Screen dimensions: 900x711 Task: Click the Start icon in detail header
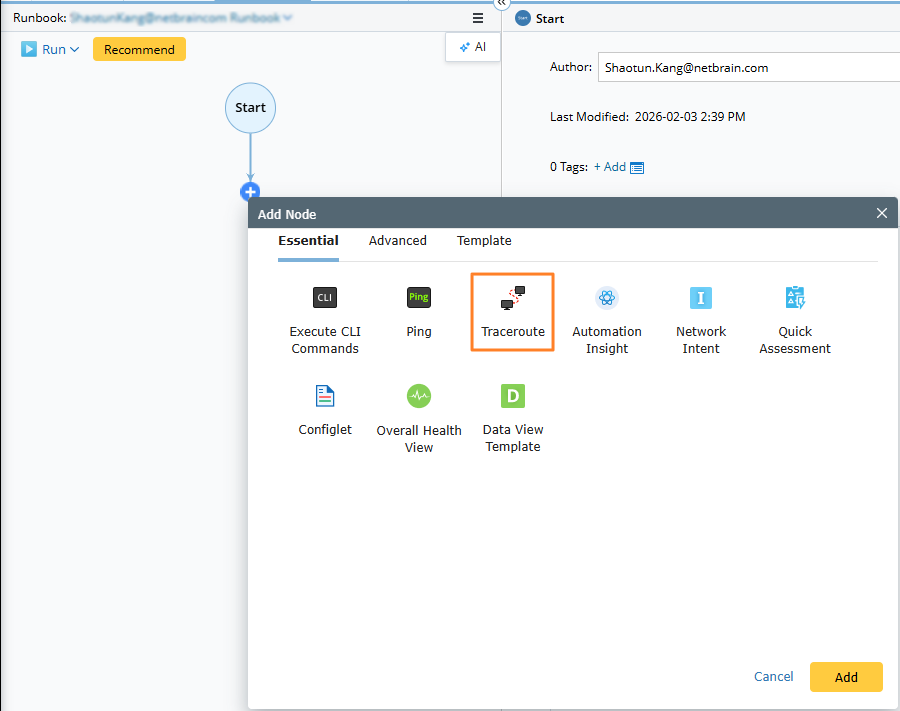tap(522, 18)
